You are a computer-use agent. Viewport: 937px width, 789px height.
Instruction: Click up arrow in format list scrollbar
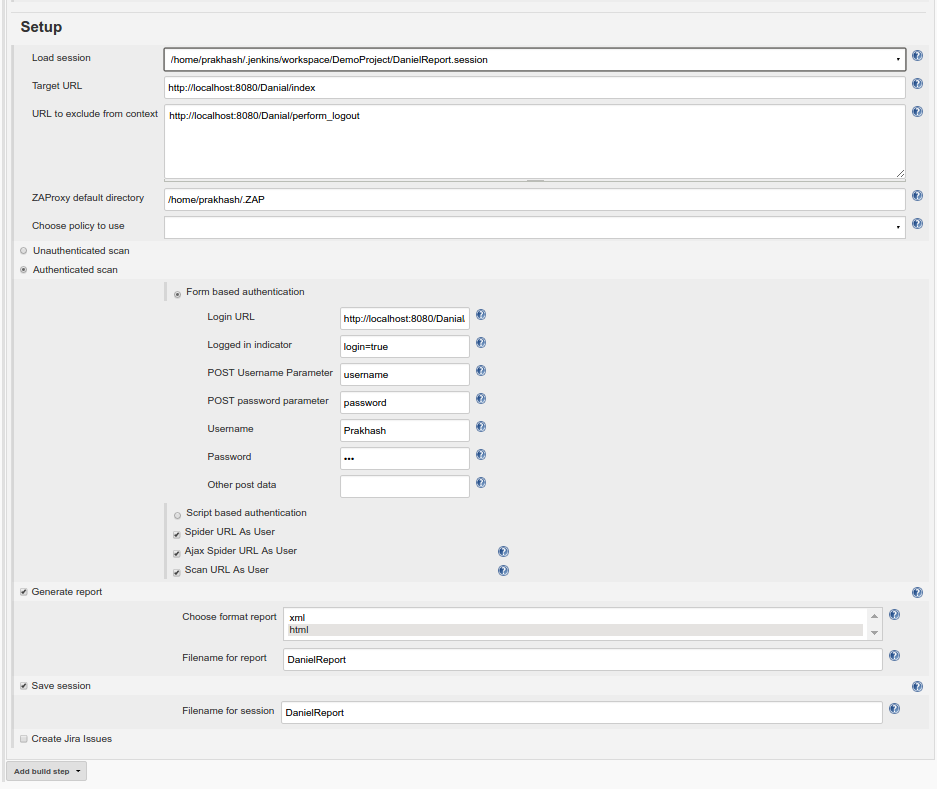click(874, 616)
